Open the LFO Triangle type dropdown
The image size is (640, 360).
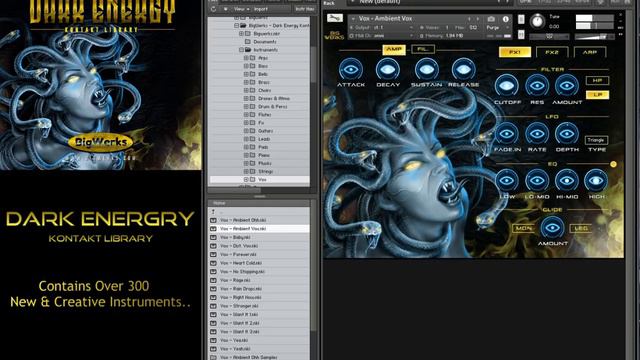(596, 140)
